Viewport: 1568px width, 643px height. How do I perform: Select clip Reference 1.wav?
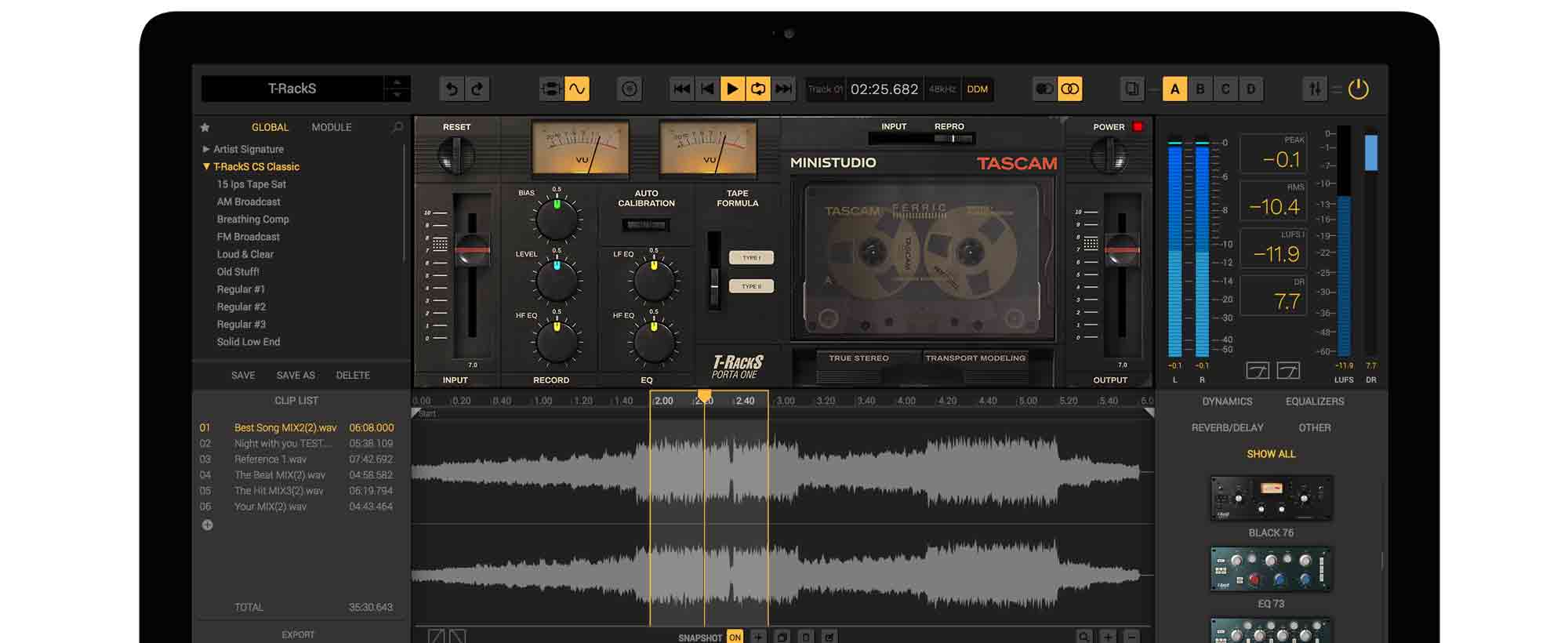pos(296,460)
